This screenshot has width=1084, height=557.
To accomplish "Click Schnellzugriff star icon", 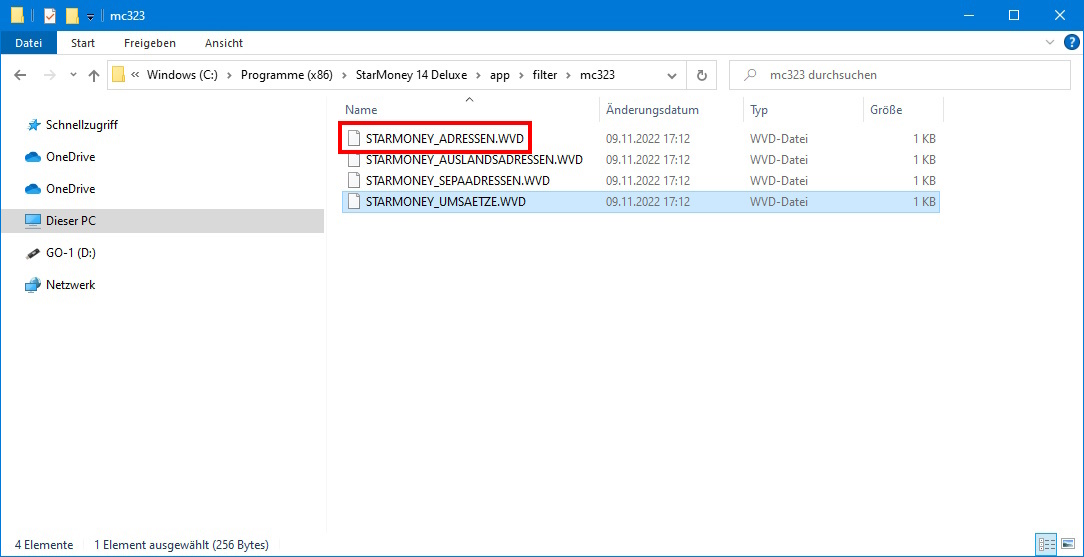I will (x=32, y=126).
